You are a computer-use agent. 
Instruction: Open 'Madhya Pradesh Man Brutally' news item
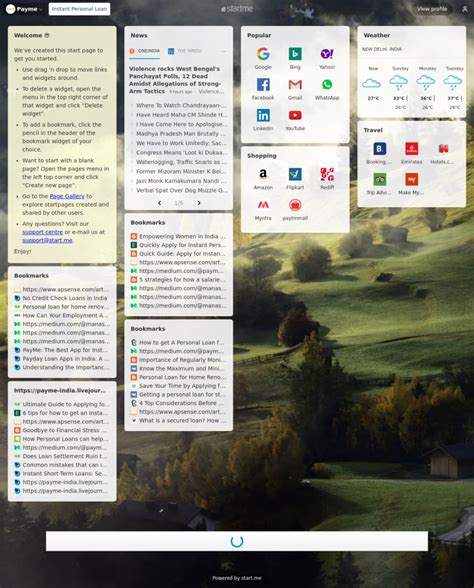(182, 134)
